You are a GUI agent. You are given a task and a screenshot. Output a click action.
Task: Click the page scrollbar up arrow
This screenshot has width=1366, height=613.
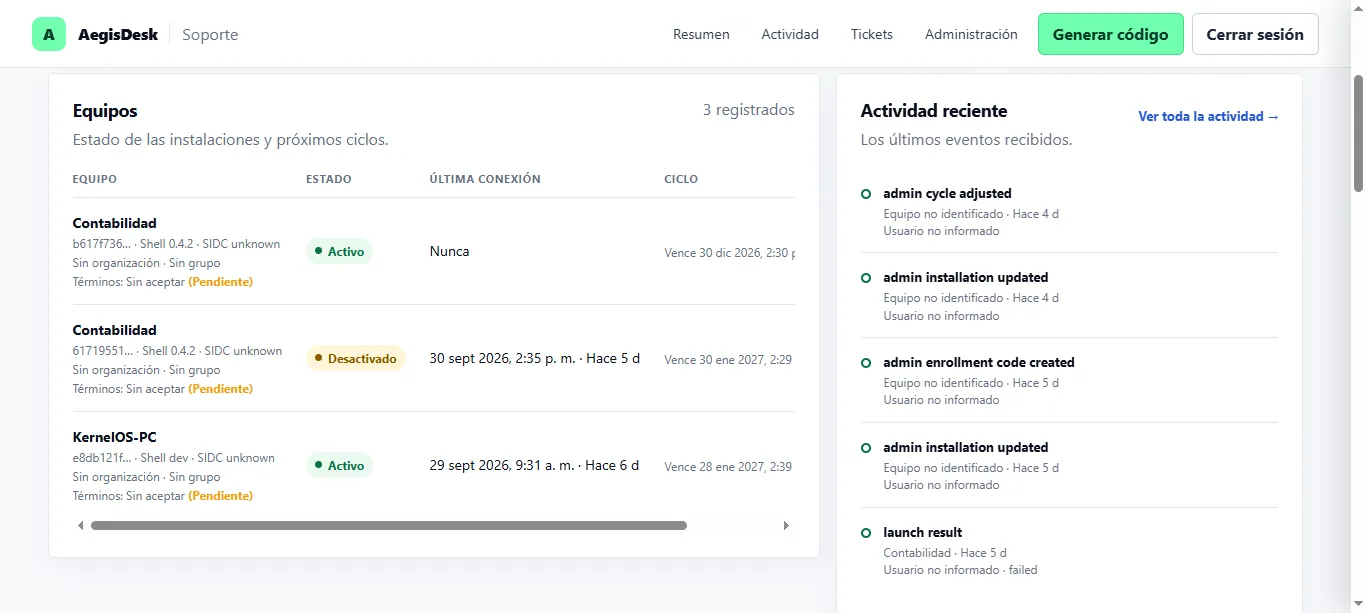(1358, 7)
